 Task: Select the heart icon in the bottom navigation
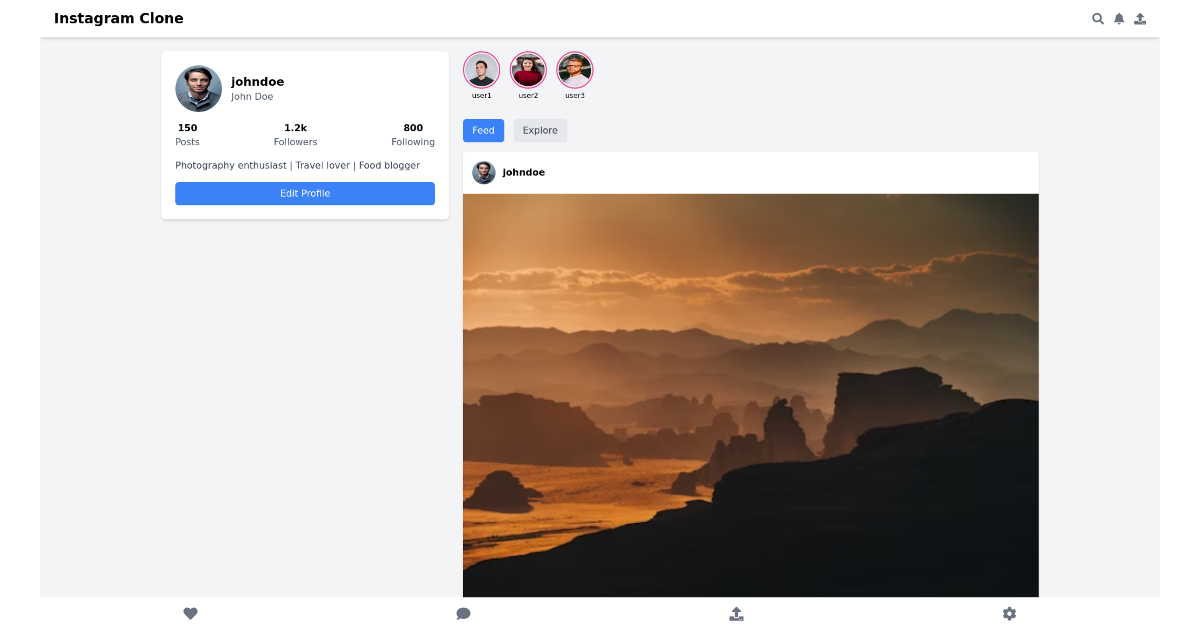[x=190, y=613]
